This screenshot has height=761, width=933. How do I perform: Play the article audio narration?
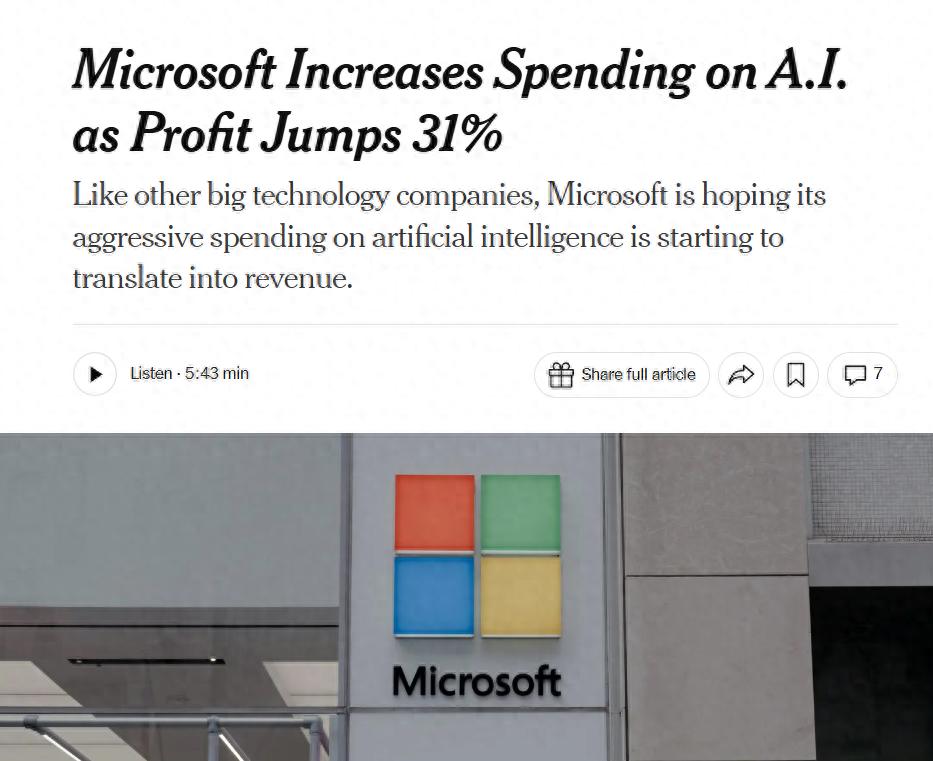[95, 374]
